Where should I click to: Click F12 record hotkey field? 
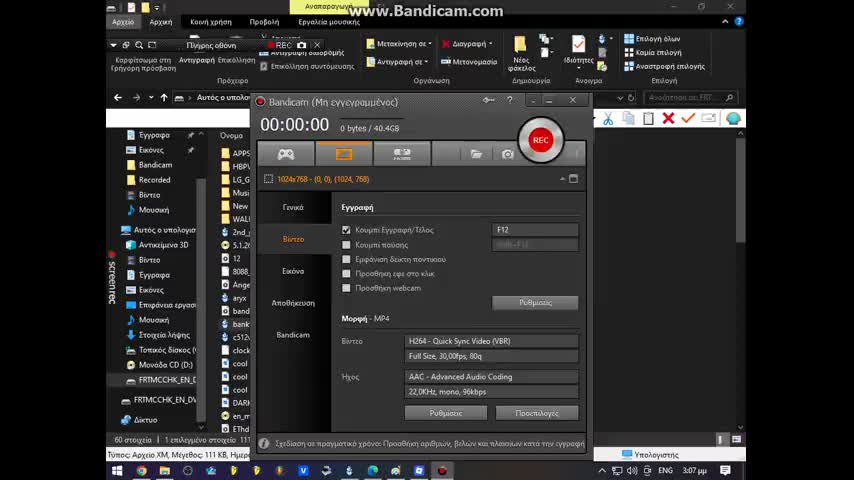pyautogui.click(x=535, y=230)
